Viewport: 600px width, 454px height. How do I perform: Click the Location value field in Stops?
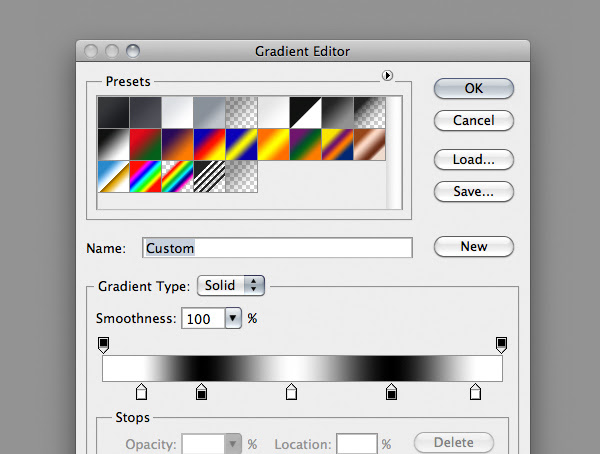357,444
